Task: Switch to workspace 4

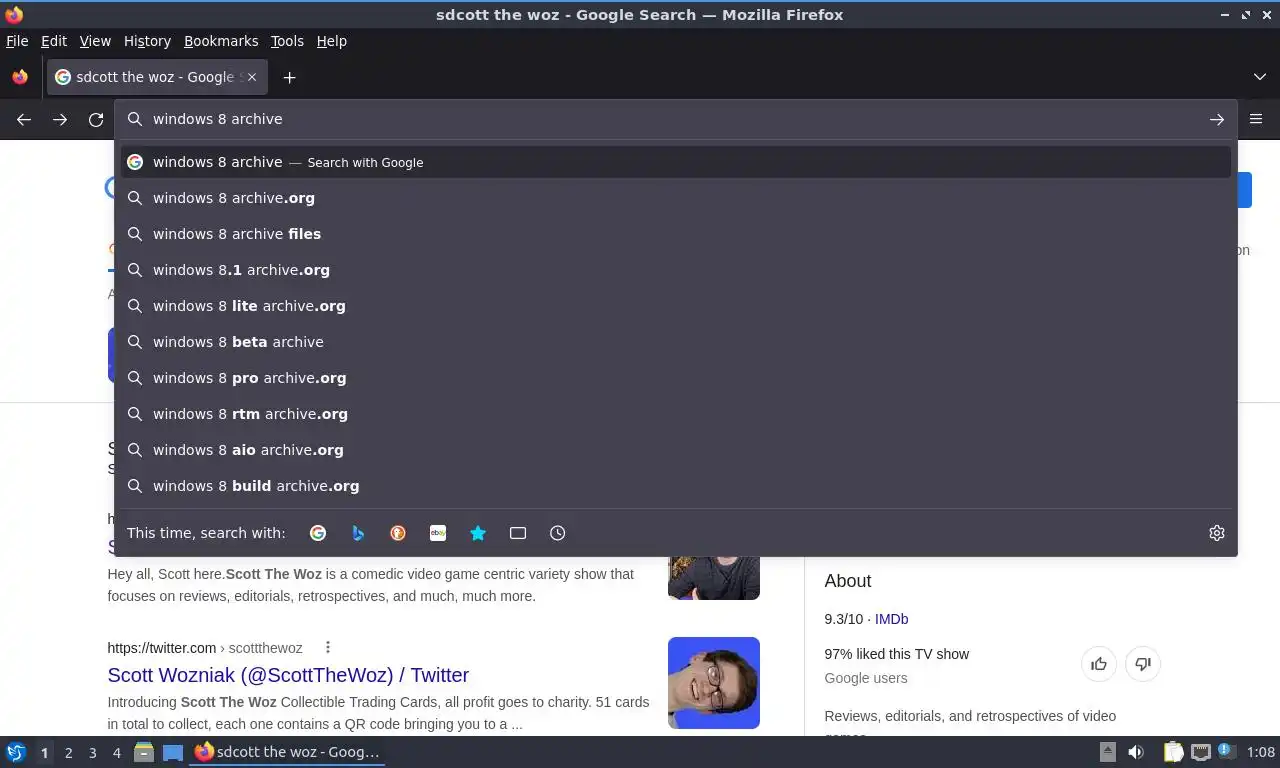Action: coord(116,752)
